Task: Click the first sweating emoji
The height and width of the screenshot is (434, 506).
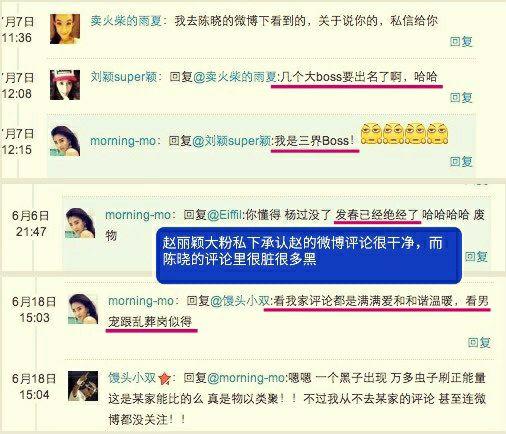Action: coord(371,133)
